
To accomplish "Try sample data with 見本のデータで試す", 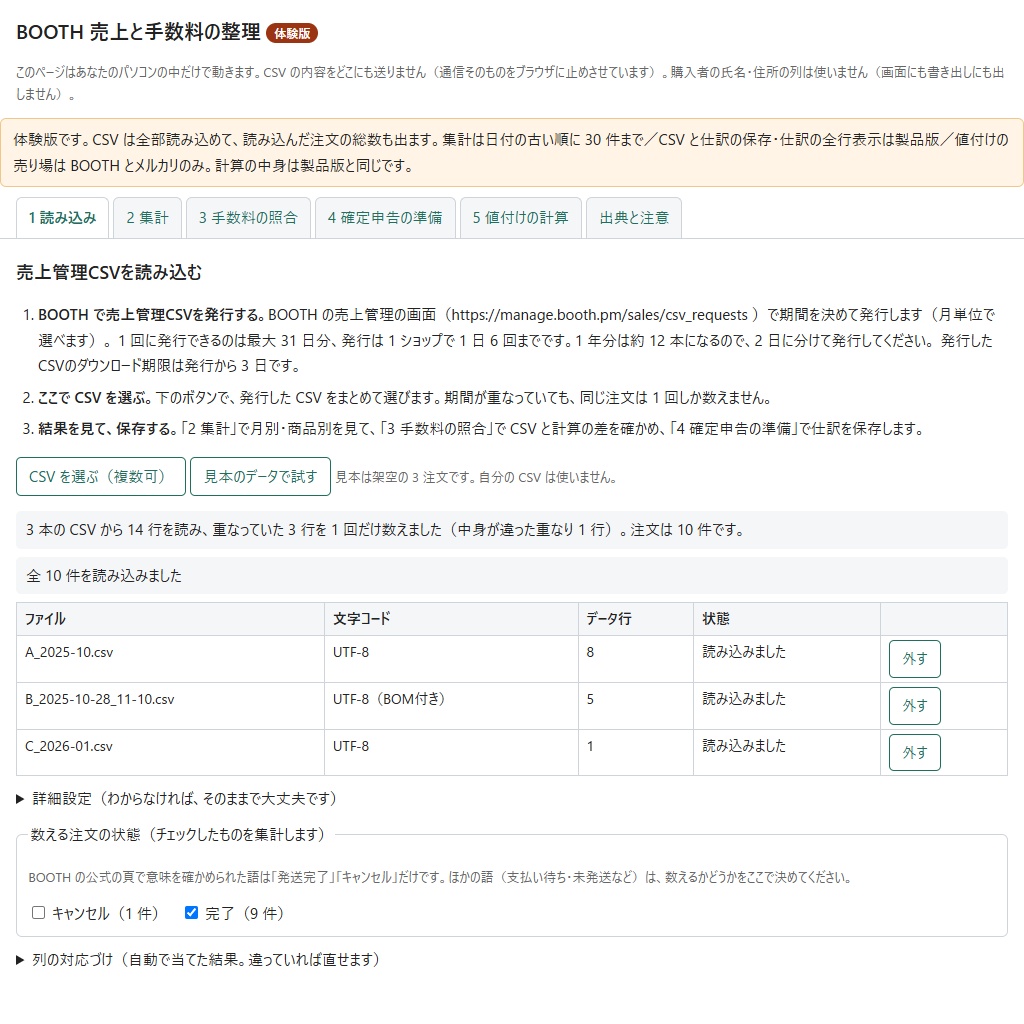I will [x=261, y=477].
